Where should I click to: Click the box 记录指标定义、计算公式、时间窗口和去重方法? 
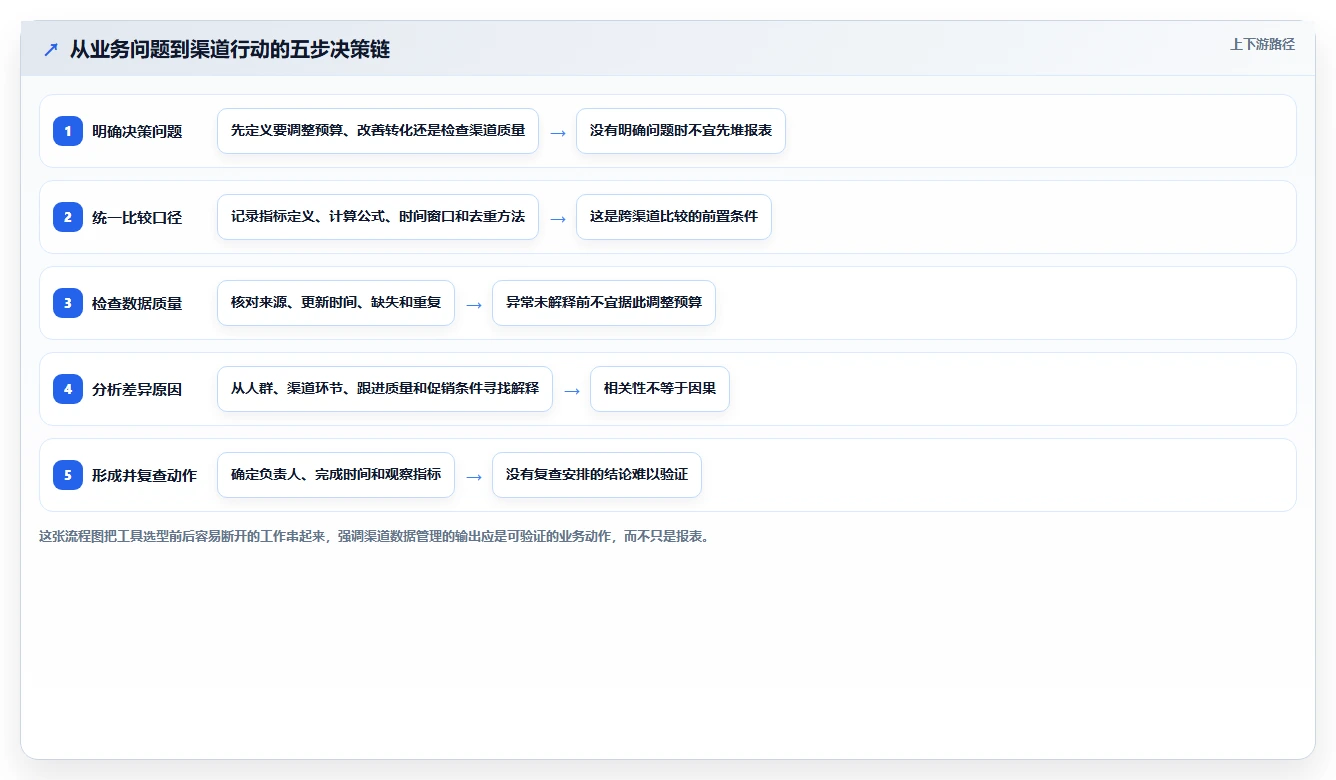tap(378, 217)
